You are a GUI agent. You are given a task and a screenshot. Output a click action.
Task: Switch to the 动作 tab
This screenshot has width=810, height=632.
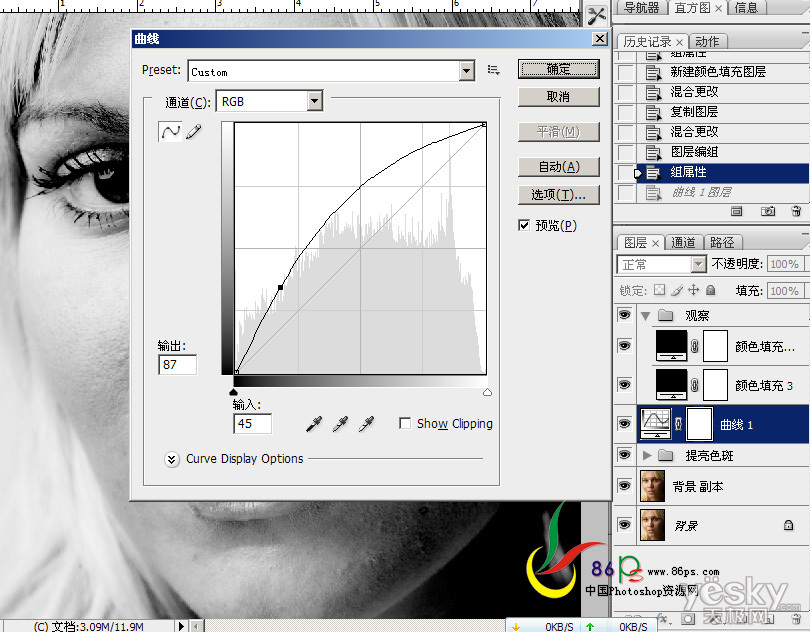[x=707, y=41]
